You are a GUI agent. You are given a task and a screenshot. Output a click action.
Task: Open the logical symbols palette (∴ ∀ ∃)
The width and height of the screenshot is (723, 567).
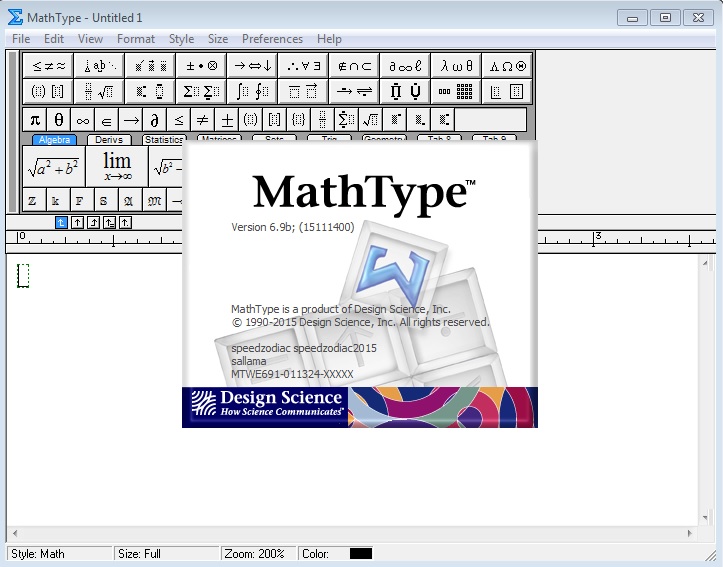303,66
